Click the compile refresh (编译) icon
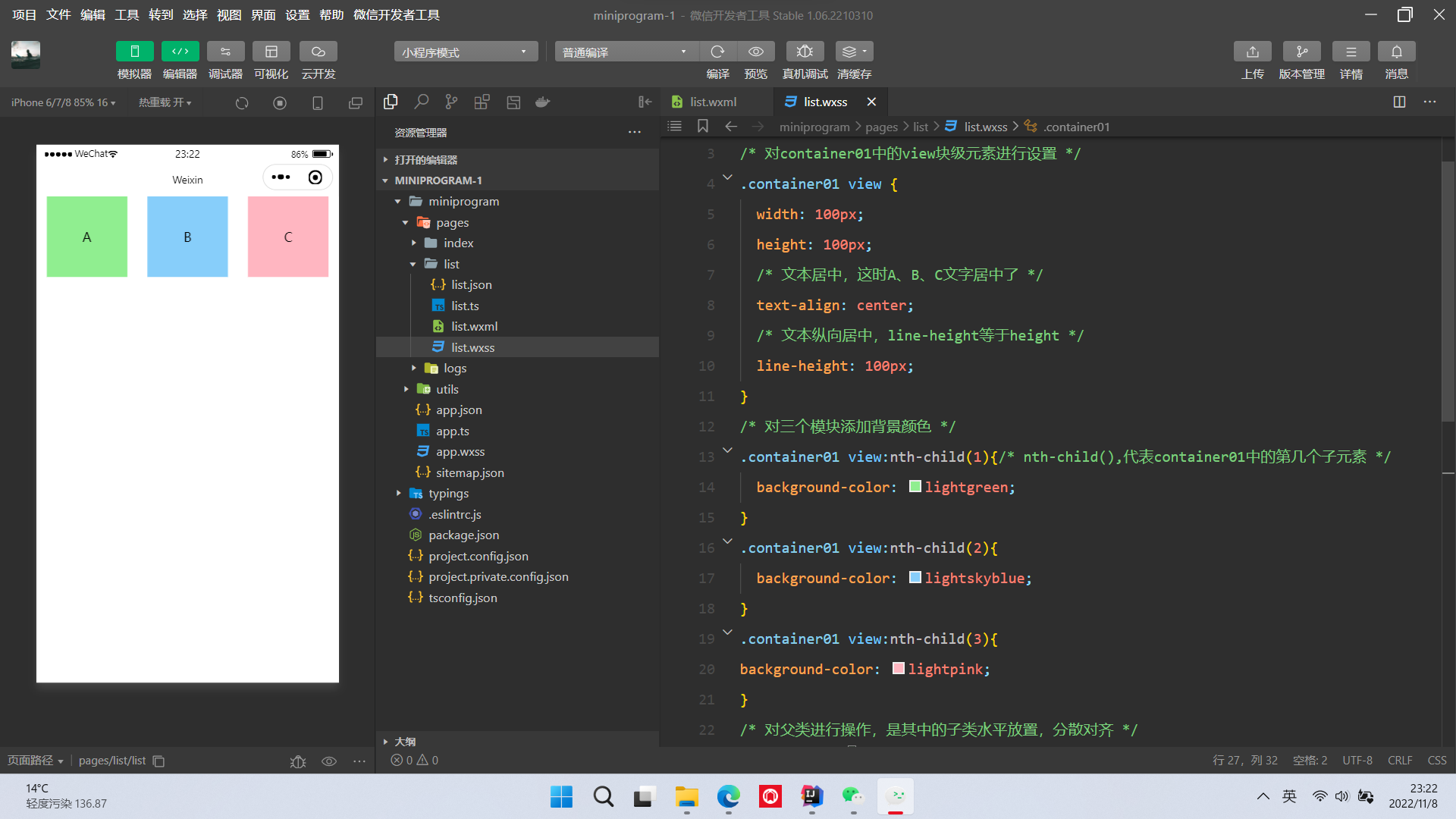1456x819 pixels. point(717,52)
